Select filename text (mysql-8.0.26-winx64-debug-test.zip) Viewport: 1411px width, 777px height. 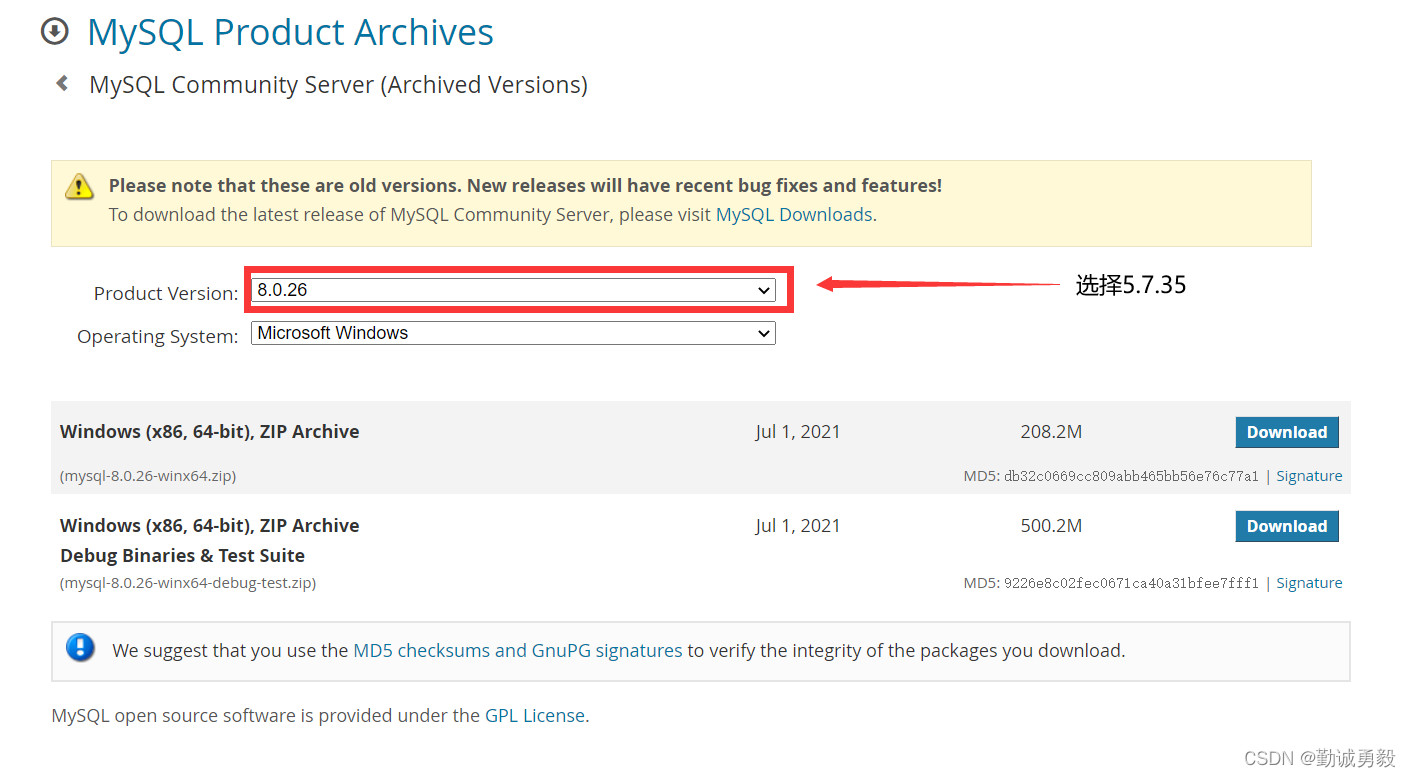pos(188,583)
